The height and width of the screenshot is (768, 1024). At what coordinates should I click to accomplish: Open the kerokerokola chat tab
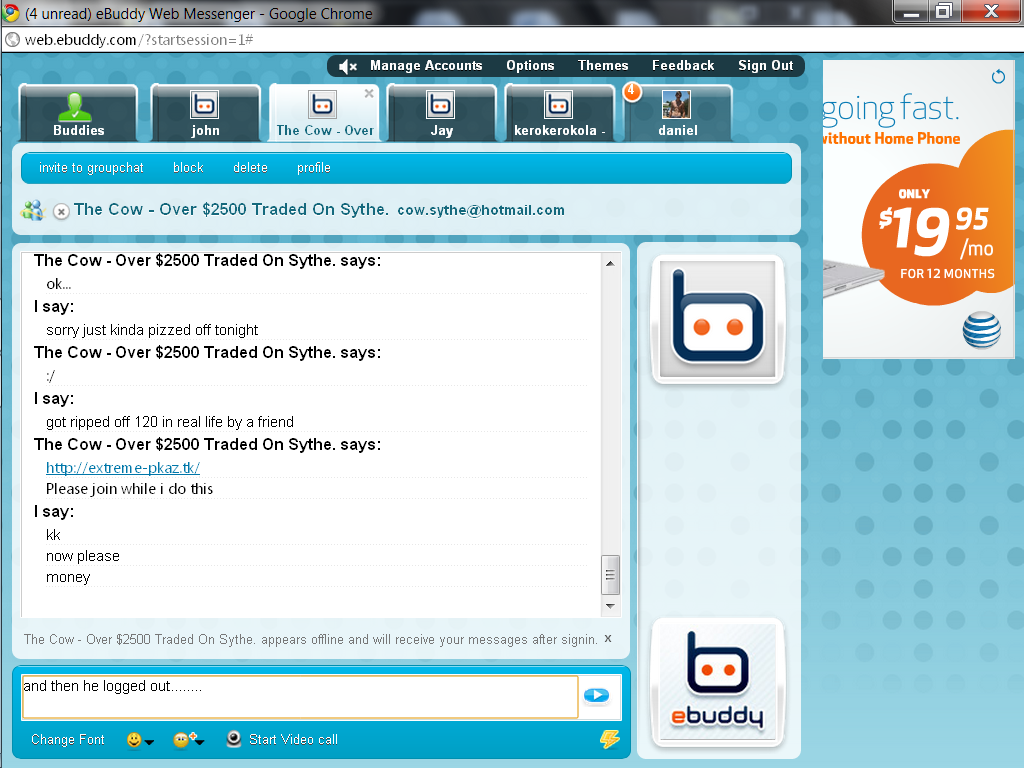click(560, 113)
